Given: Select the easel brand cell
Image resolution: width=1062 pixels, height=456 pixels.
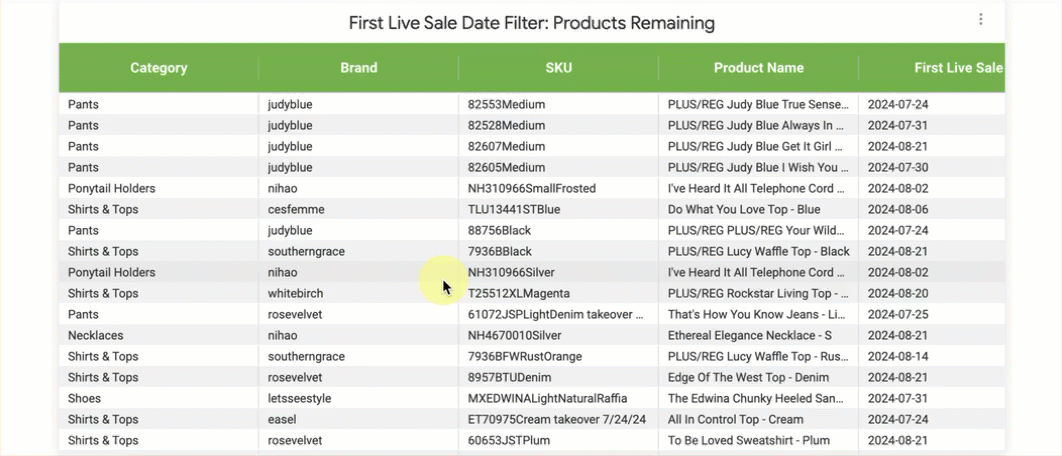Looking at the screenshot, I should tap(283, 419).
